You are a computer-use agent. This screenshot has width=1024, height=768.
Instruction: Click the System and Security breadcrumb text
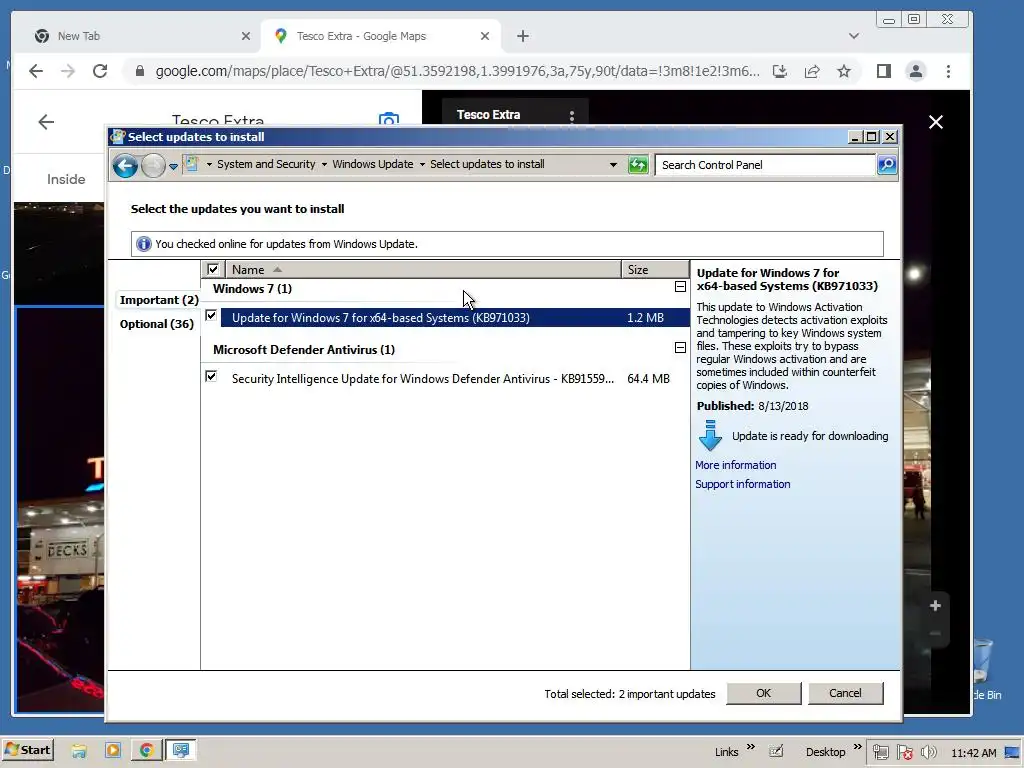tap(266, 165)
